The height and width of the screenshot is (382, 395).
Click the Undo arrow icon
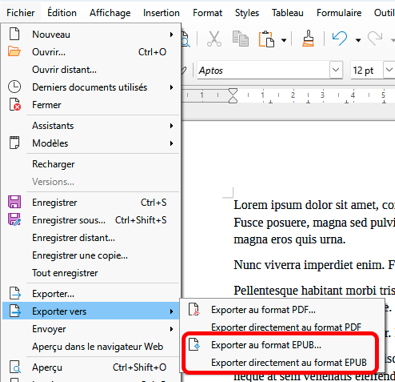(340, 38)
